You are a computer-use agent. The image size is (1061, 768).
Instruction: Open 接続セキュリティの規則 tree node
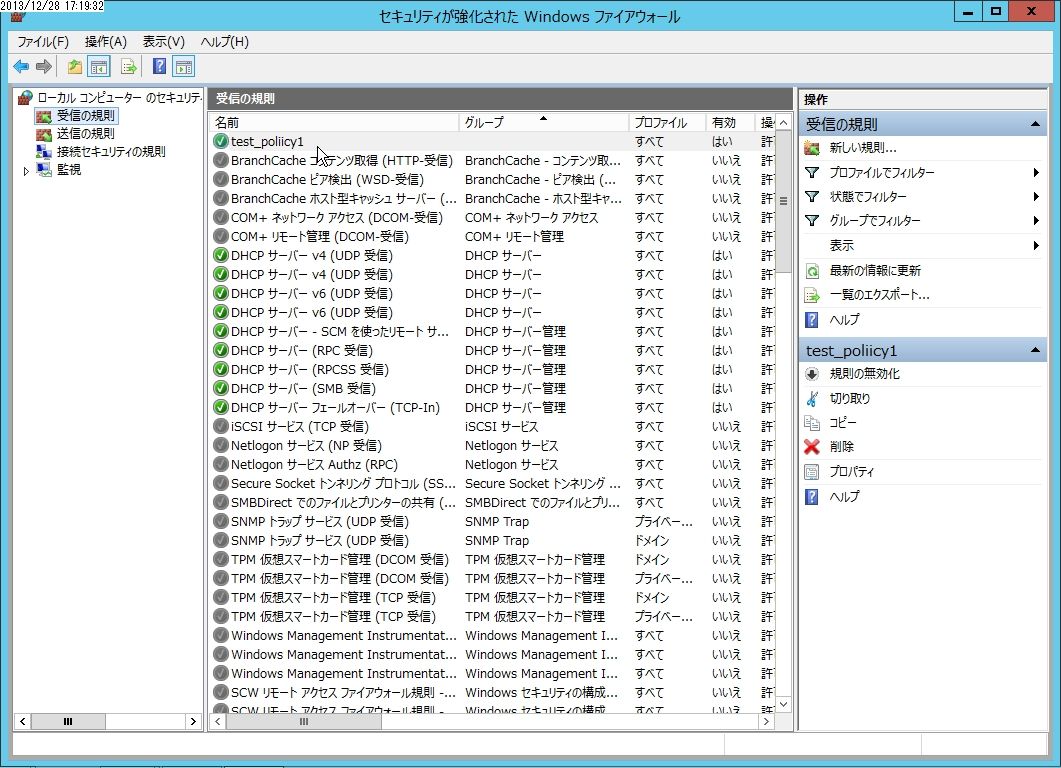[111, 152]
